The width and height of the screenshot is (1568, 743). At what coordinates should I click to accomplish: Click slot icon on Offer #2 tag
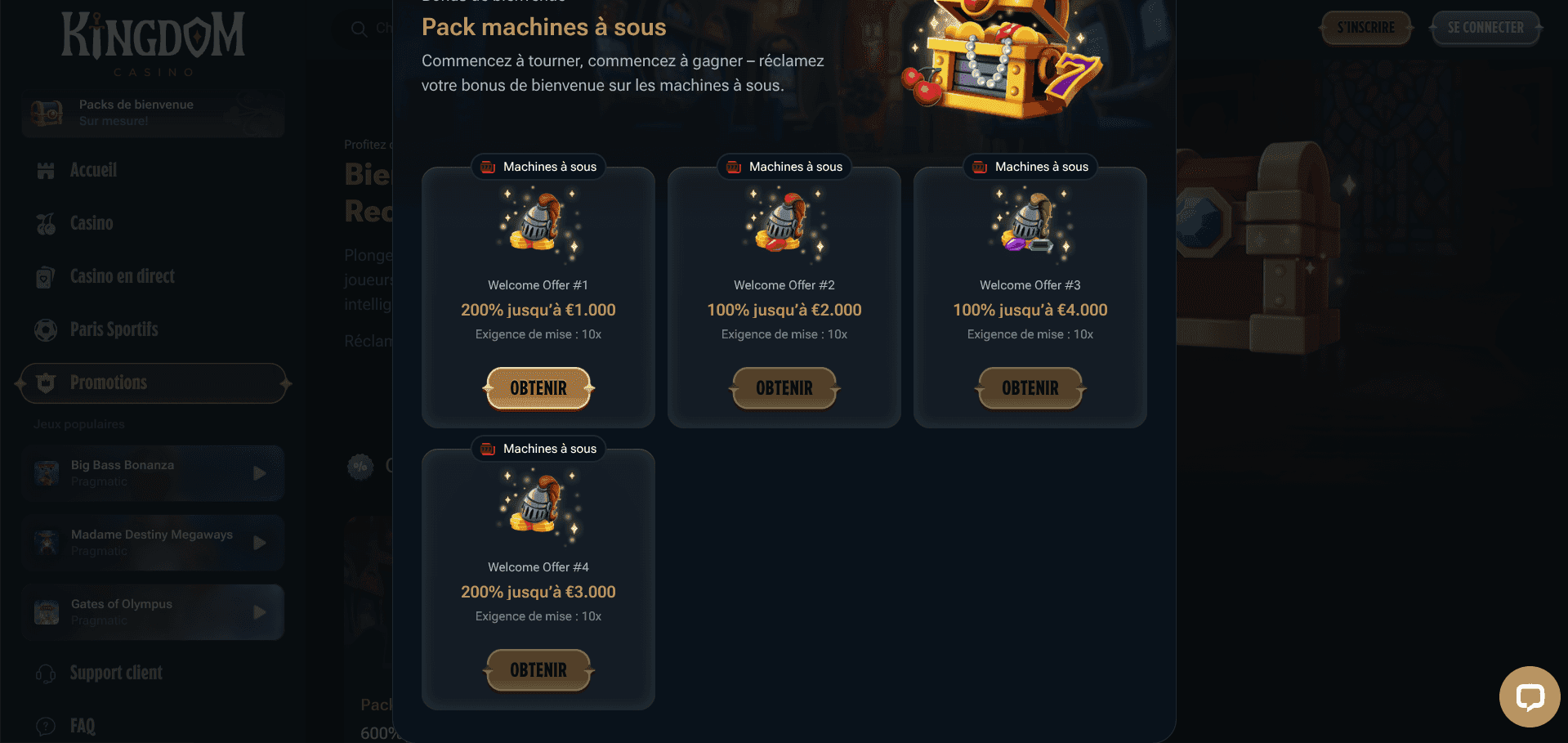point(734,167)
